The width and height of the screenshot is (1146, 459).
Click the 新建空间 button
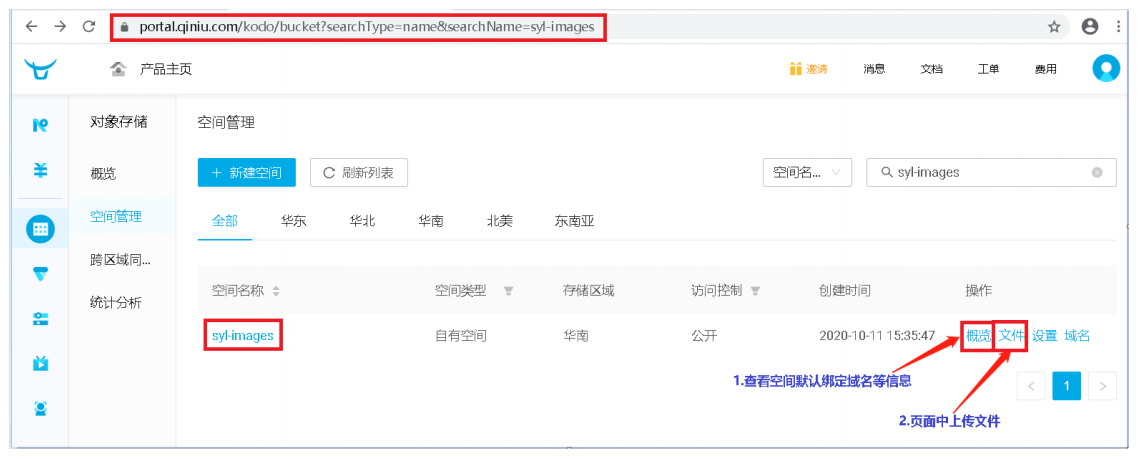pyautogui.click(x=246, y=172)
